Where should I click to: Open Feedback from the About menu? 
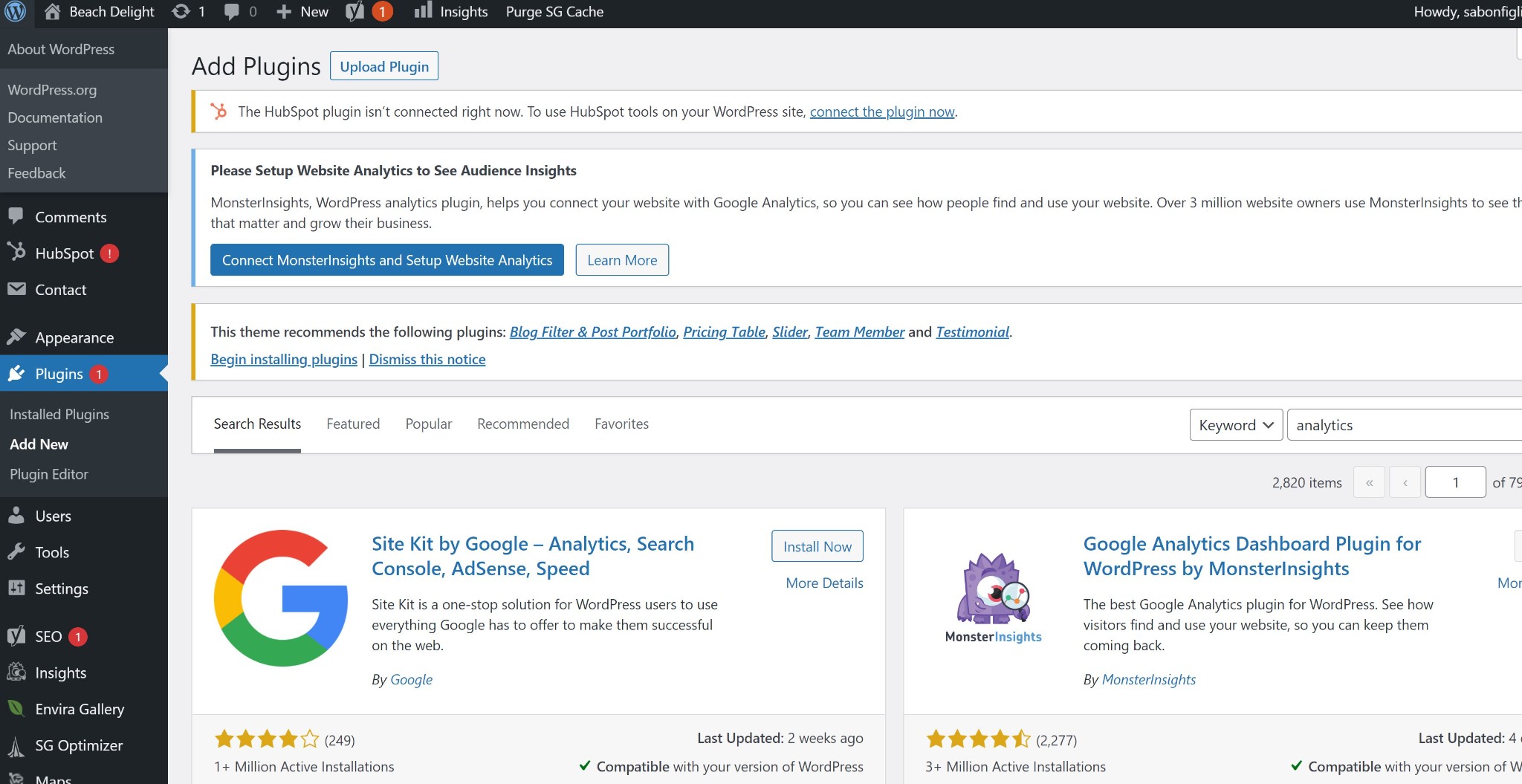pyautogui.click(x=36, y=172)
